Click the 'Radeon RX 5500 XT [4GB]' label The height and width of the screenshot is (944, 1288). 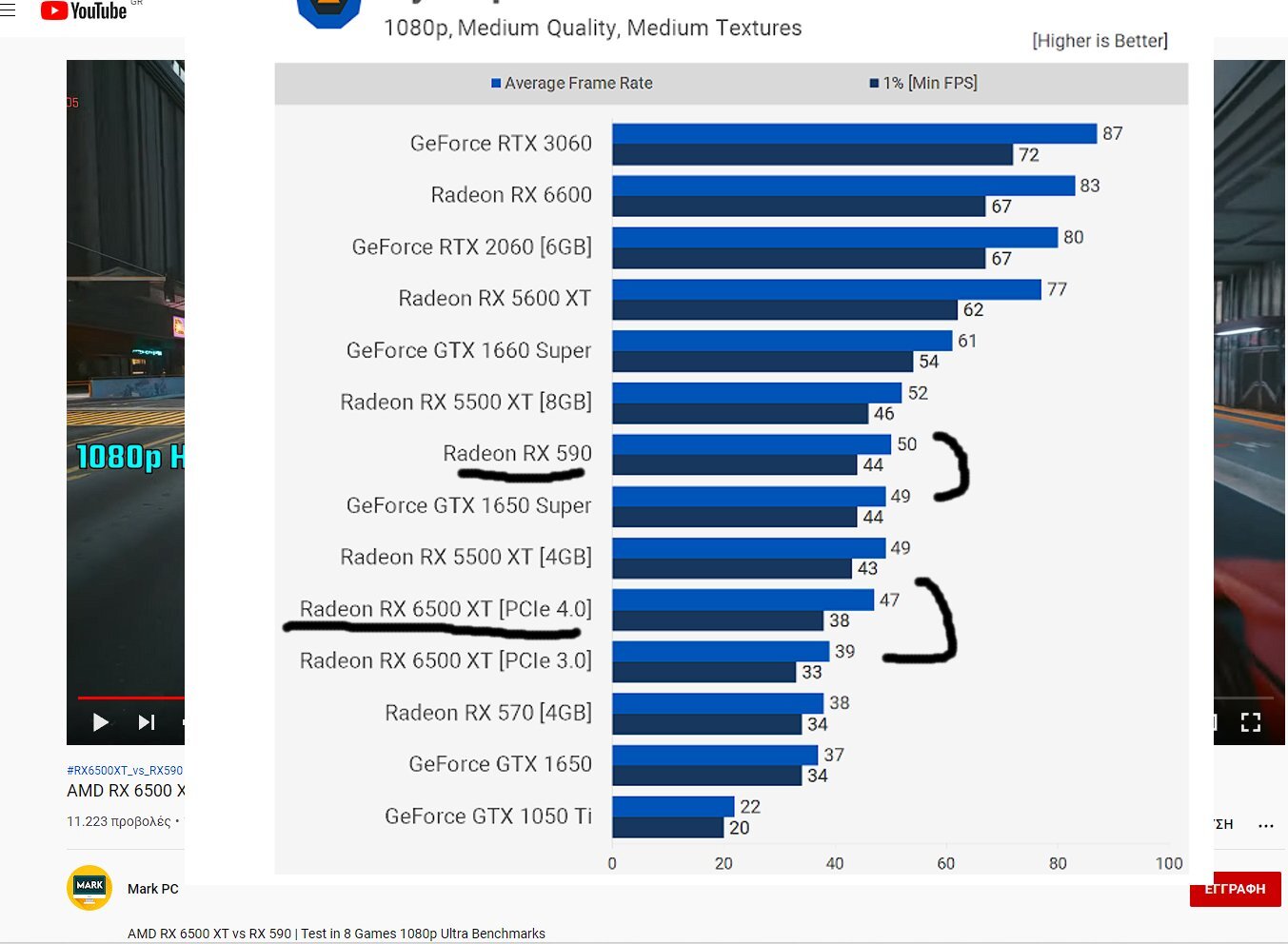[466, 558]
